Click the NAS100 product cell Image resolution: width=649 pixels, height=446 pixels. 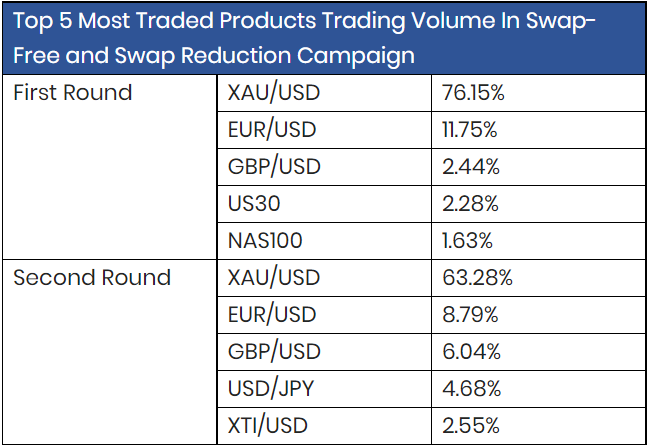[x=264, y=241]
